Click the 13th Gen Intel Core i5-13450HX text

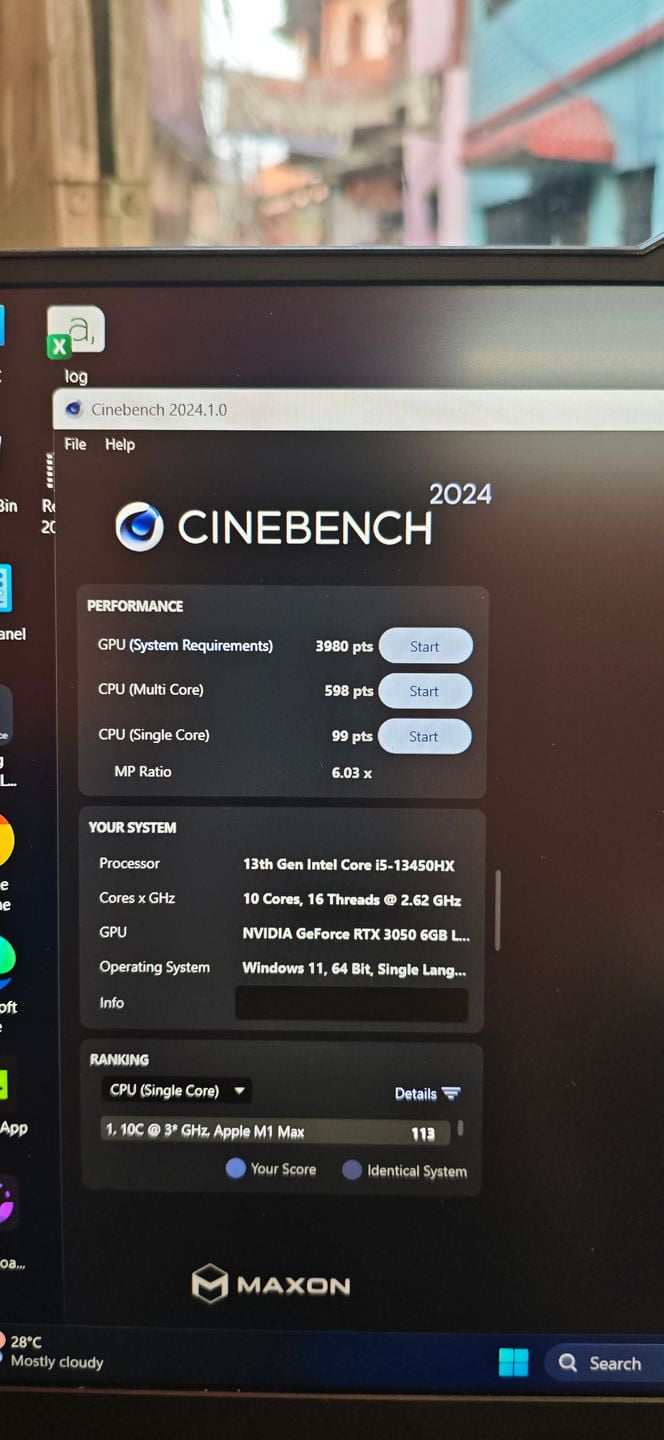point(349,865)
